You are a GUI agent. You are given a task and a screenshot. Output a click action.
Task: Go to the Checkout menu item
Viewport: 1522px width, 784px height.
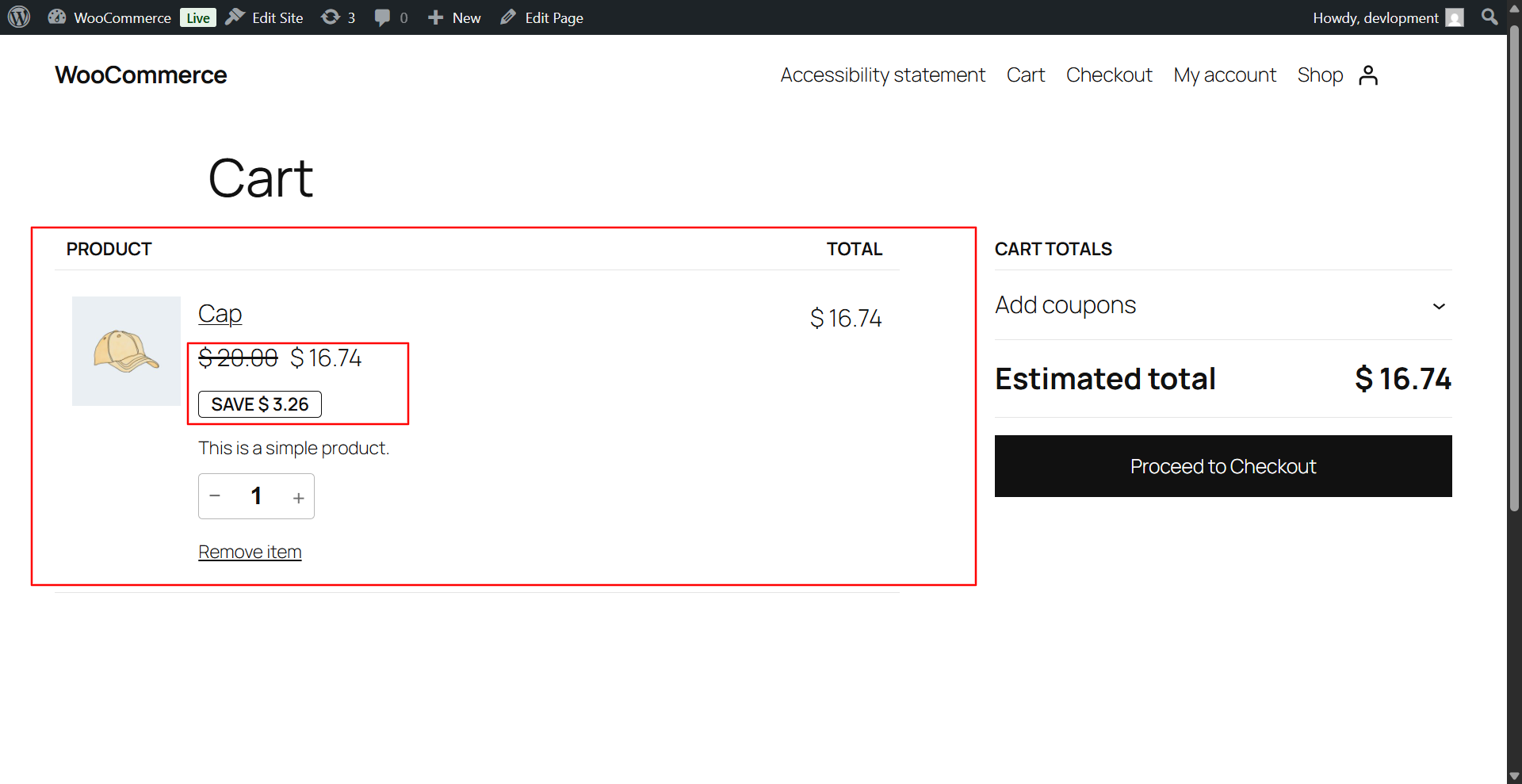pos(1108,75)
